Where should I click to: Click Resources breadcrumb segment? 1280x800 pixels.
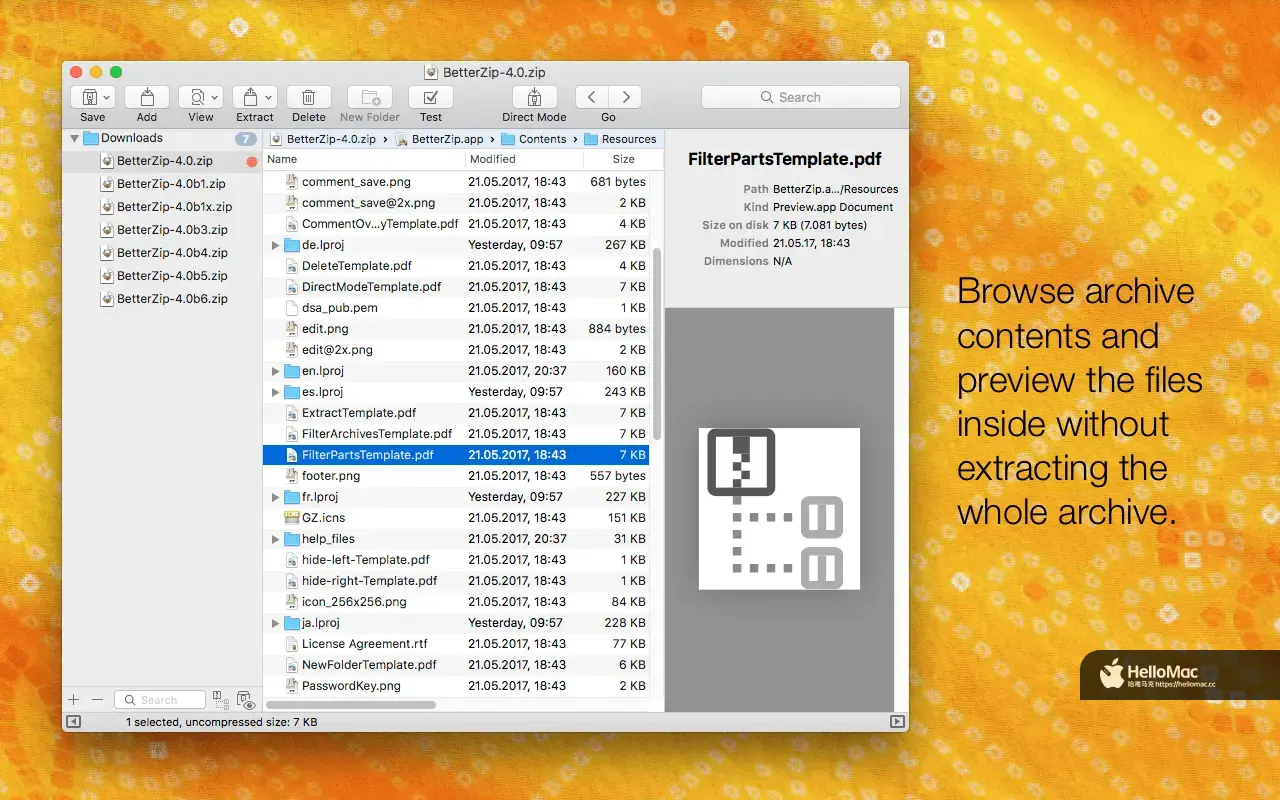pos(620,139)
